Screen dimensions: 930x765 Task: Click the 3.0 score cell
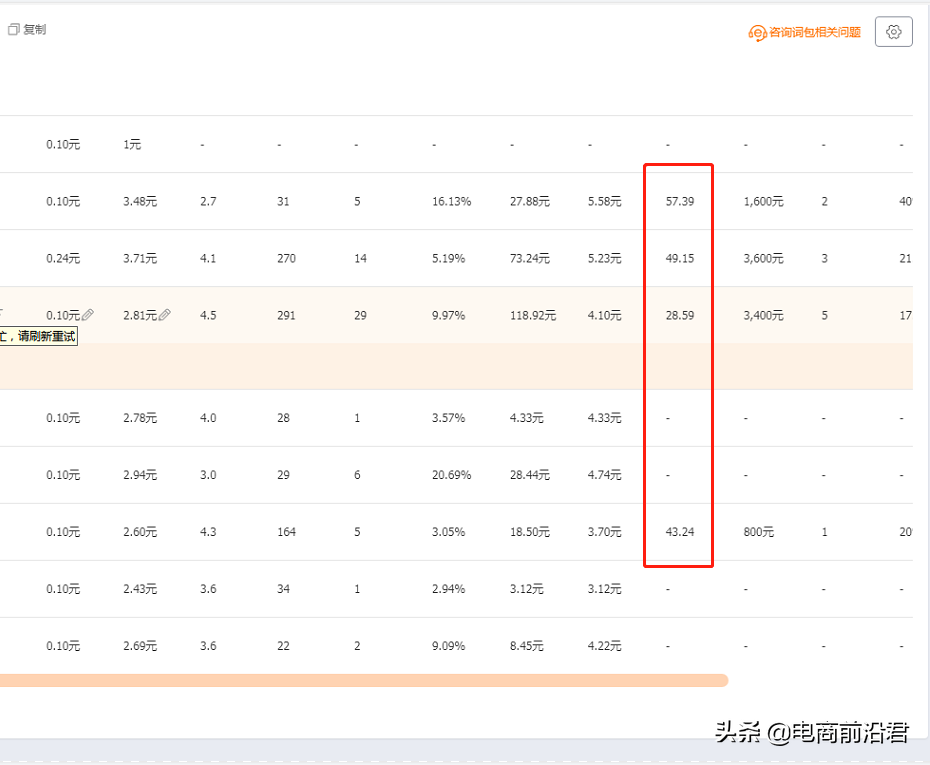pos(208,475)
